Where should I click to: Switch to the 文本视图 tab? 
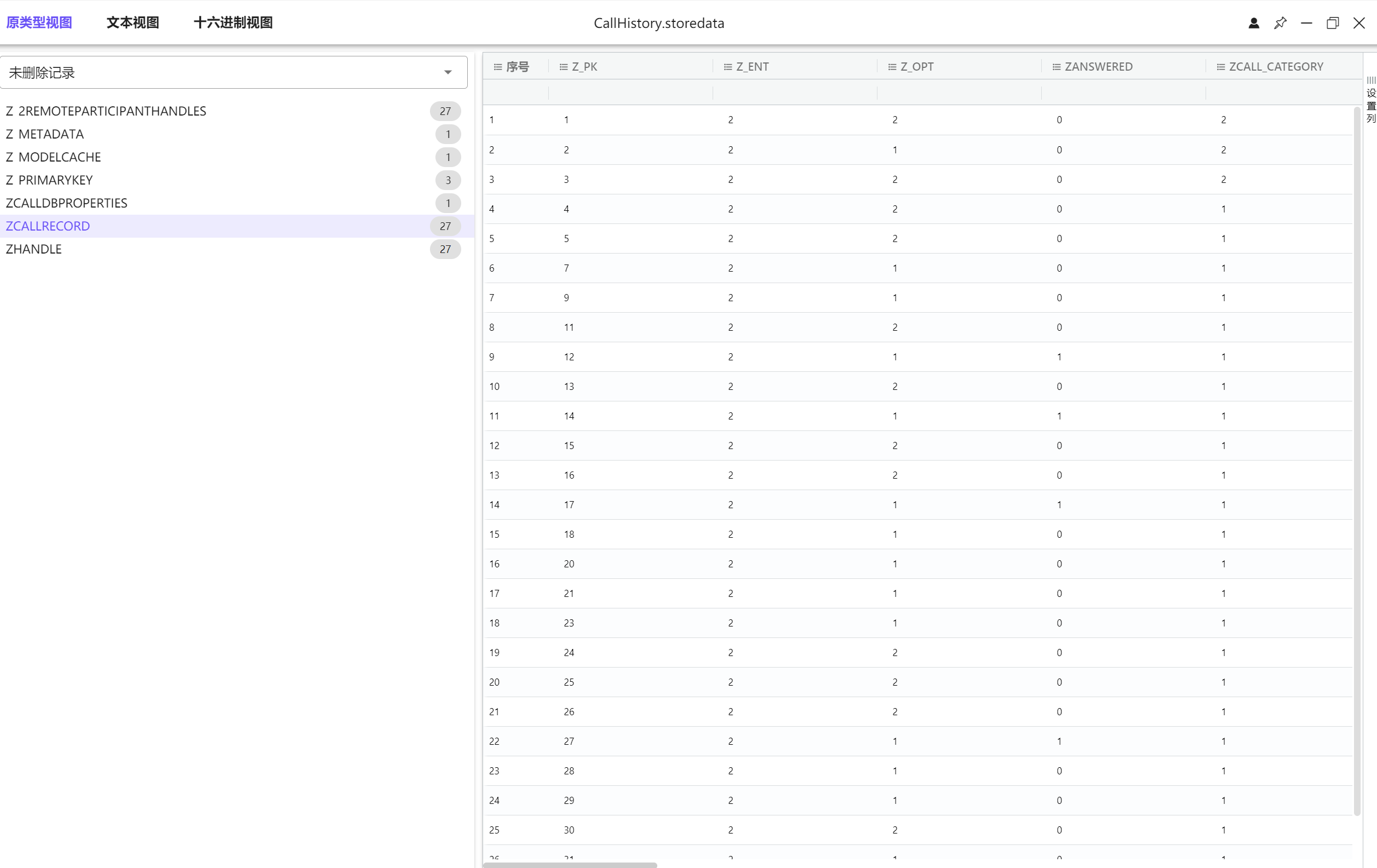click(133, 23)
